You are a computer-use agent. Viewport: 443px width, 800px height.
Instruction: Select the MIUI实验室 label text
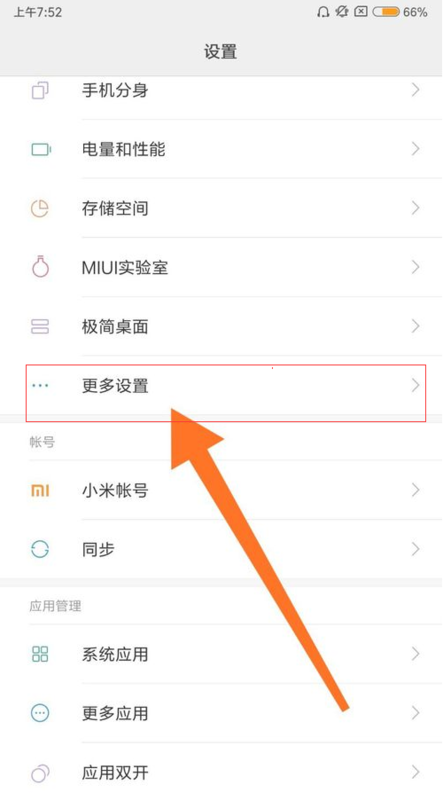tap(125, 267)
